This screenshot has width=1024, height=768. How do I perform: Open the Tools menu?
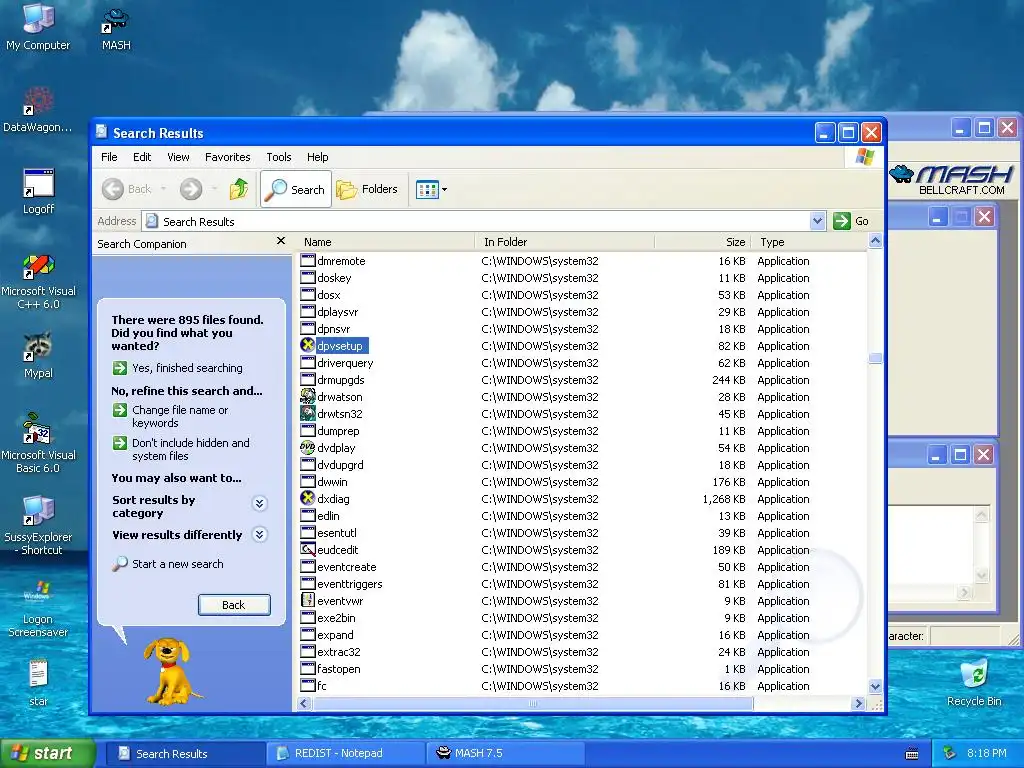tap(278, 157)
